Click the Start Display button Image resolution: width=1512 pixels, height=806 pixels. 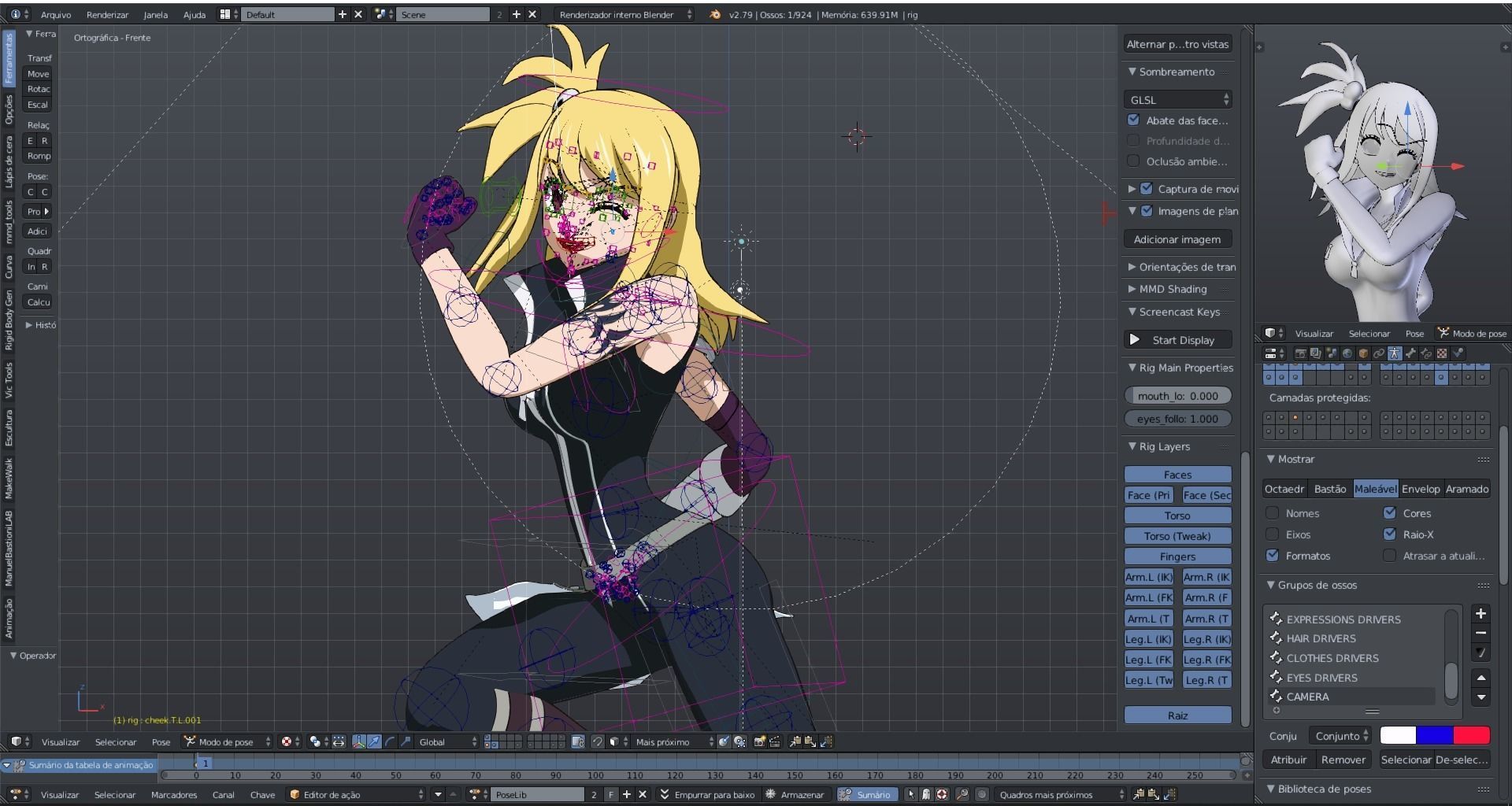1178,340
